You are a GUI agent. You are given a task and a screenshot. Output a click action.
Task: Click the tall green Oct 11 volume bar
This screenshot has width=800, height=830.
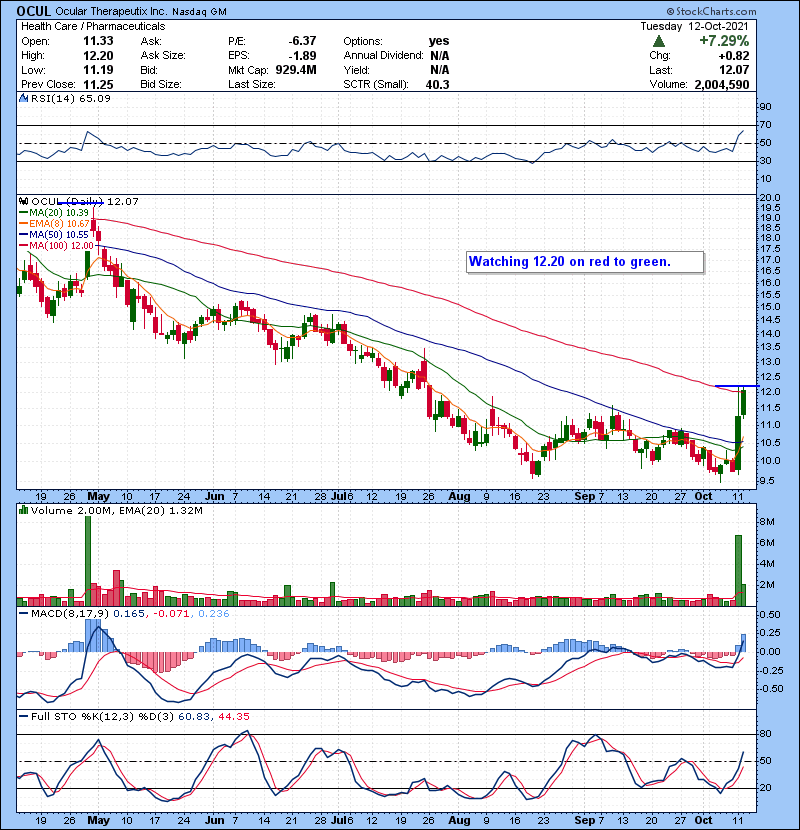739,570
